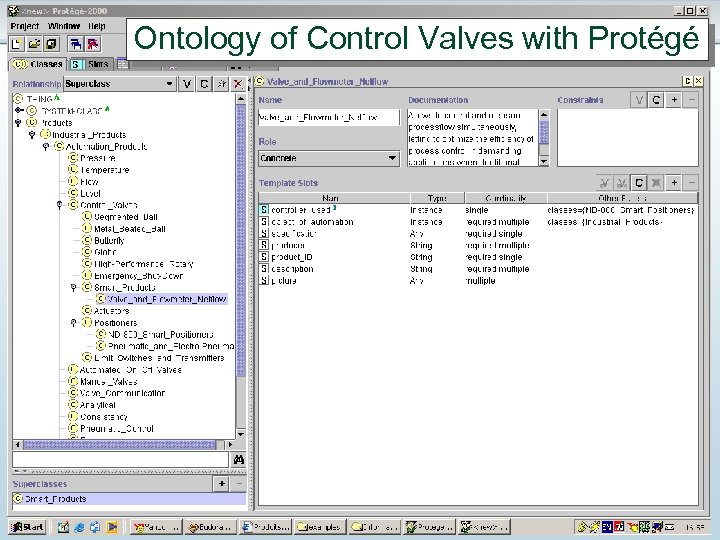Open the Help menu
Screen dimensions: 720x540
coord(97,26)
